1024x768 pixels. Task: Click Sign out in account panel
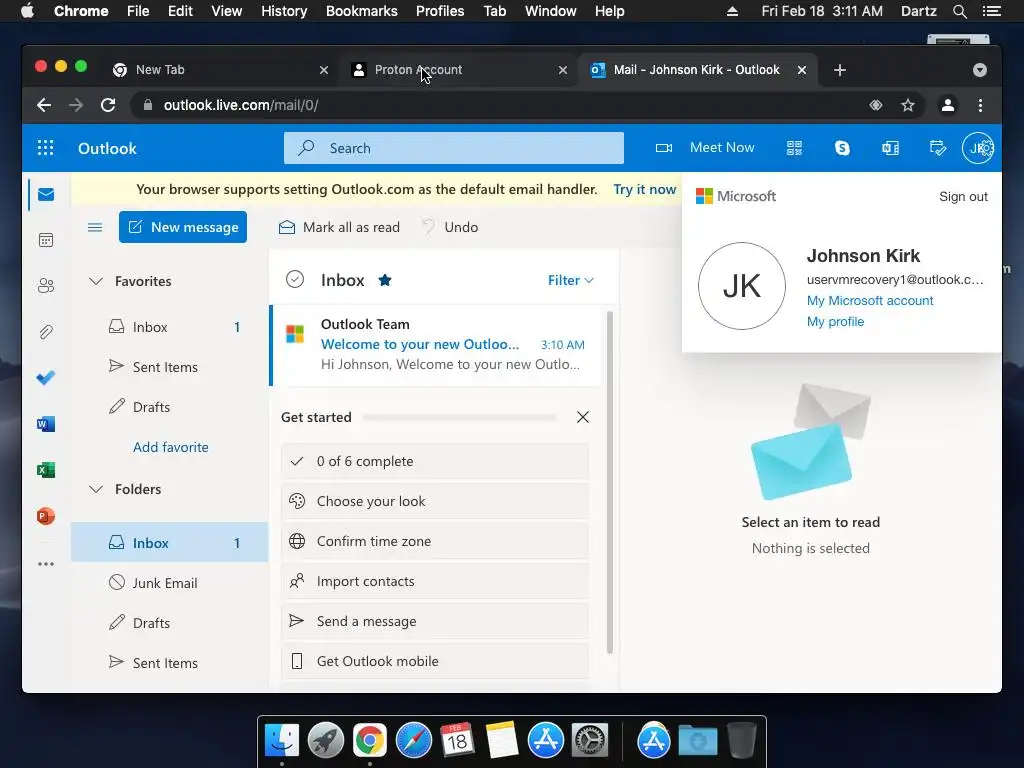pos(963,197)
